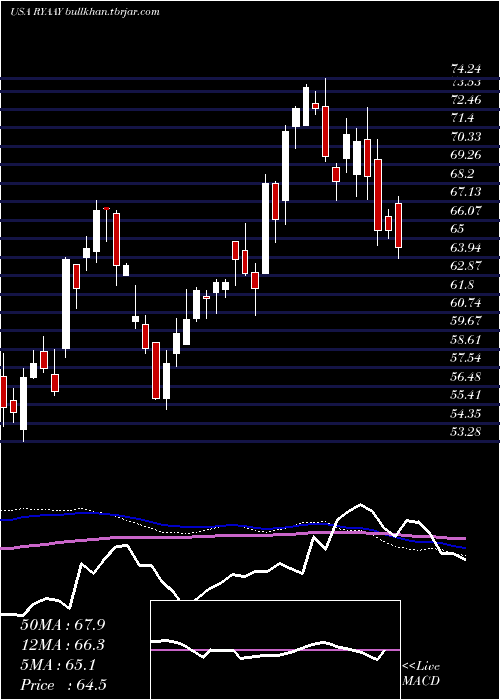
Task: Select the 55.41 axis label
Action: [x=467, y=395]
